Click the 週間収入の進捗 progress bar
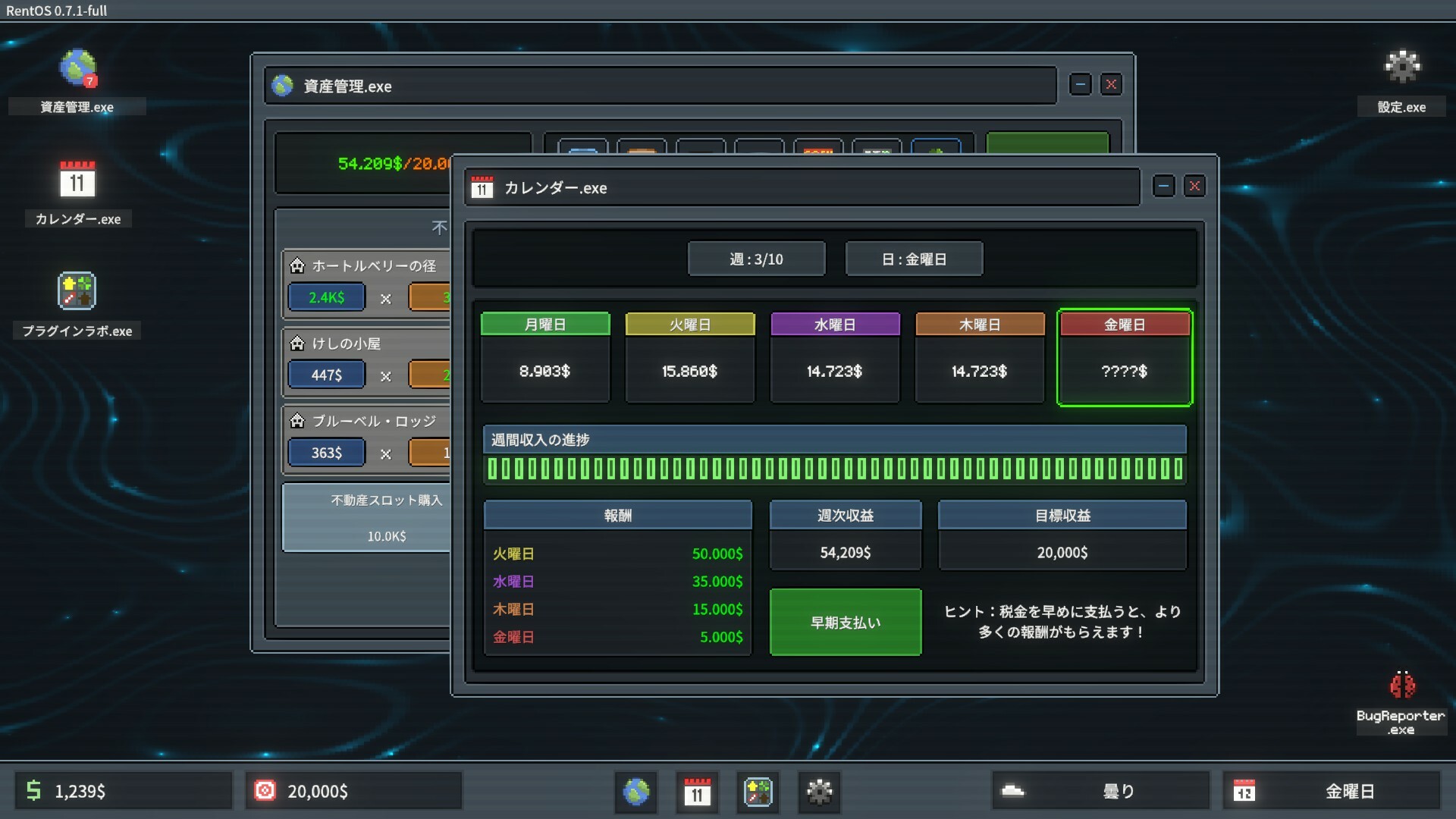Image resolution: width=1456 pixels, height=819 pixels. pyautogui.click(x=834, y=469)
